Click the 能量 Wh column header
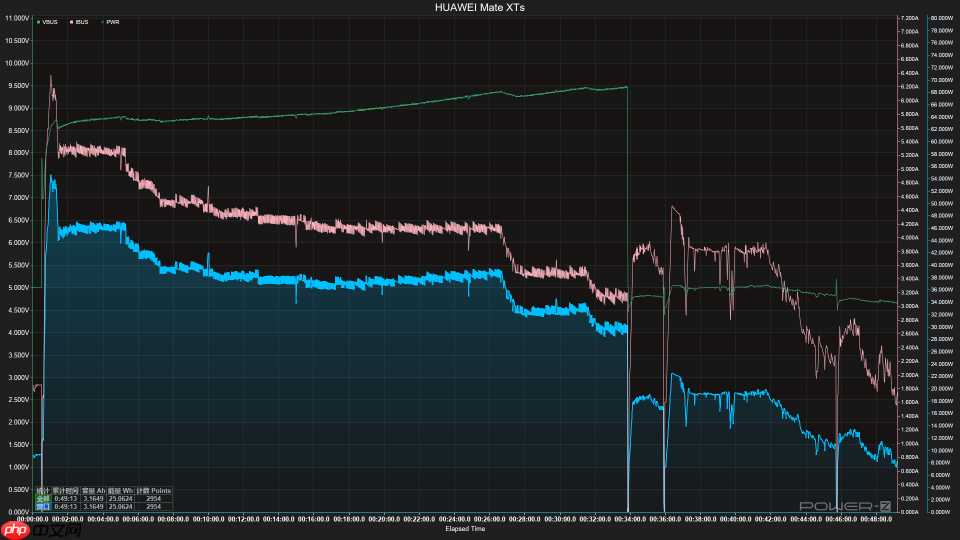 coord(121,490)
